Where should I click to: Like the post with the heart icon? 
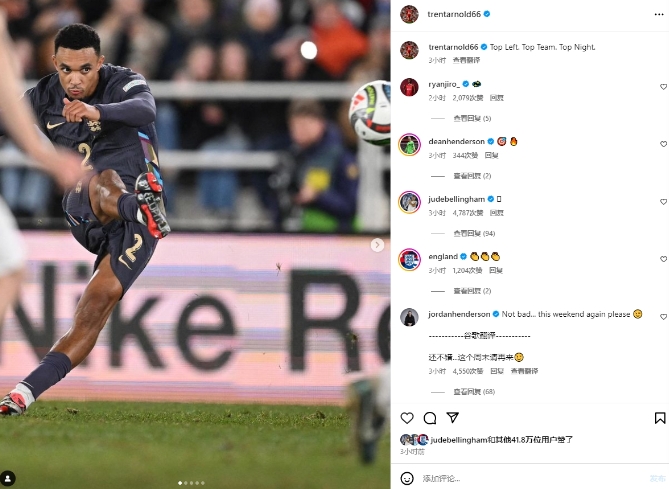[x=407, y=418]
